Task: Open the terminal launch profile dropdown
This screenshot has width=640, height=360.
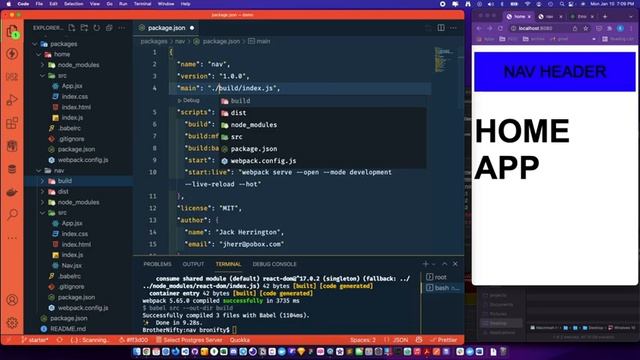Action: coord(433,264)
